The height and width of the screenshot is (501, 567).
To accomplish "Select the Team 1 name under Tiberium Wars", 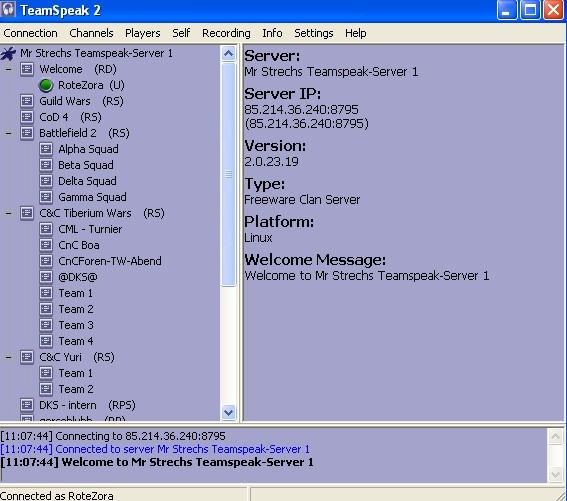I will point(76,293).
